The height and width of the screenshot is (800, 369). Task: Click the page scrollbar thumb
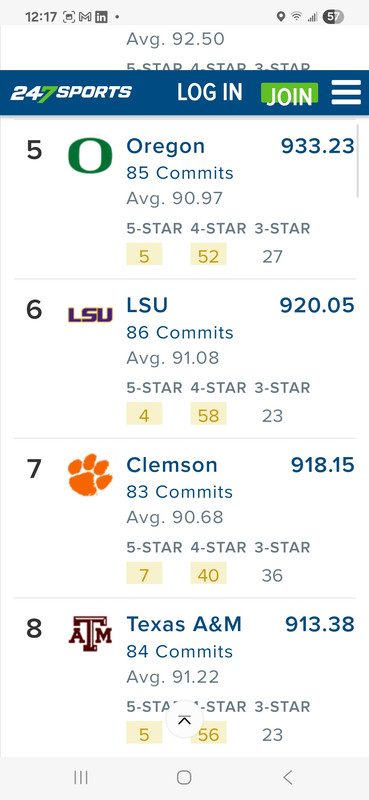(x=358, y=161)
